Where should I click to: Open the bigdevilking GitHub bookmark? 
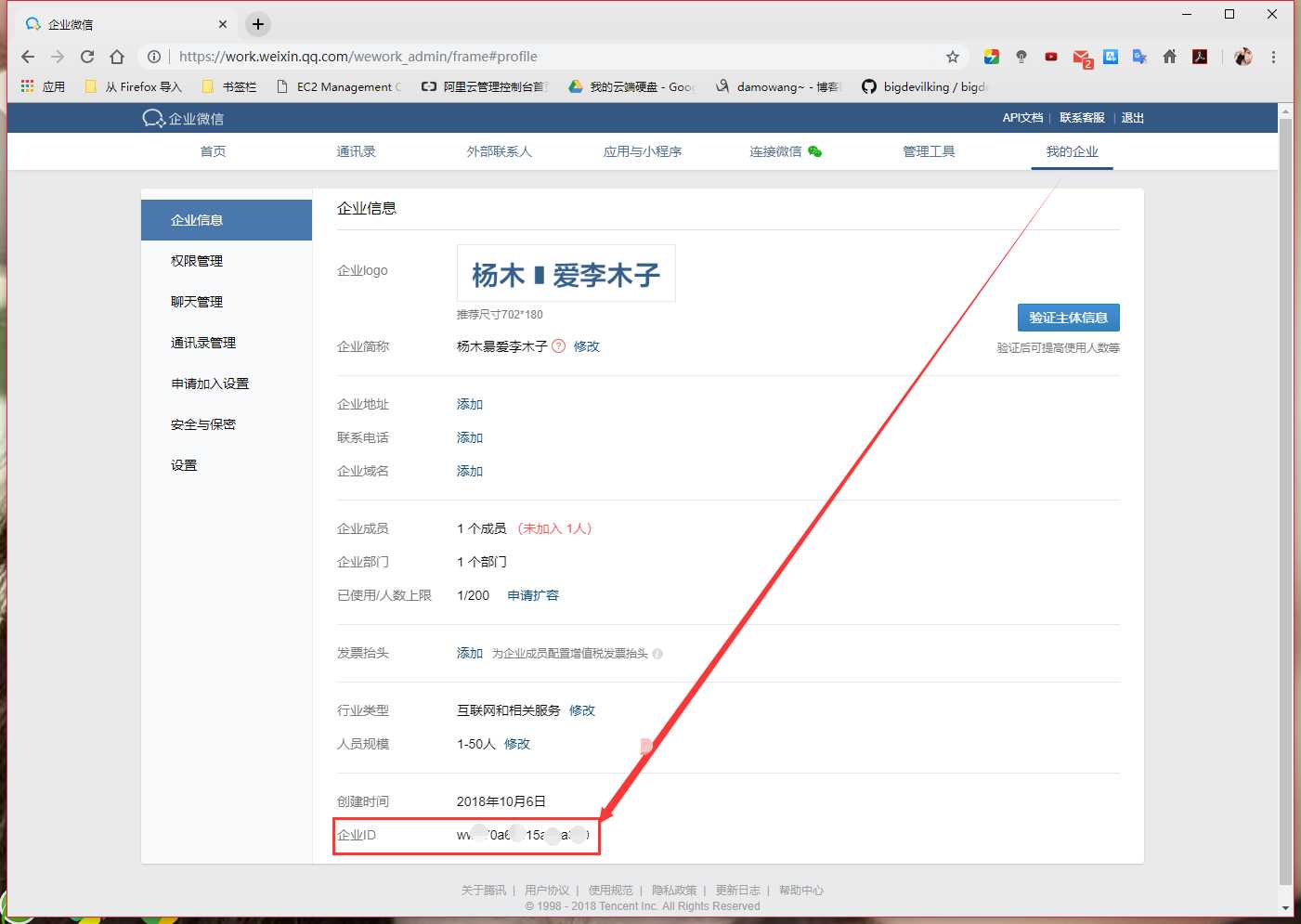tap(925, 86)
